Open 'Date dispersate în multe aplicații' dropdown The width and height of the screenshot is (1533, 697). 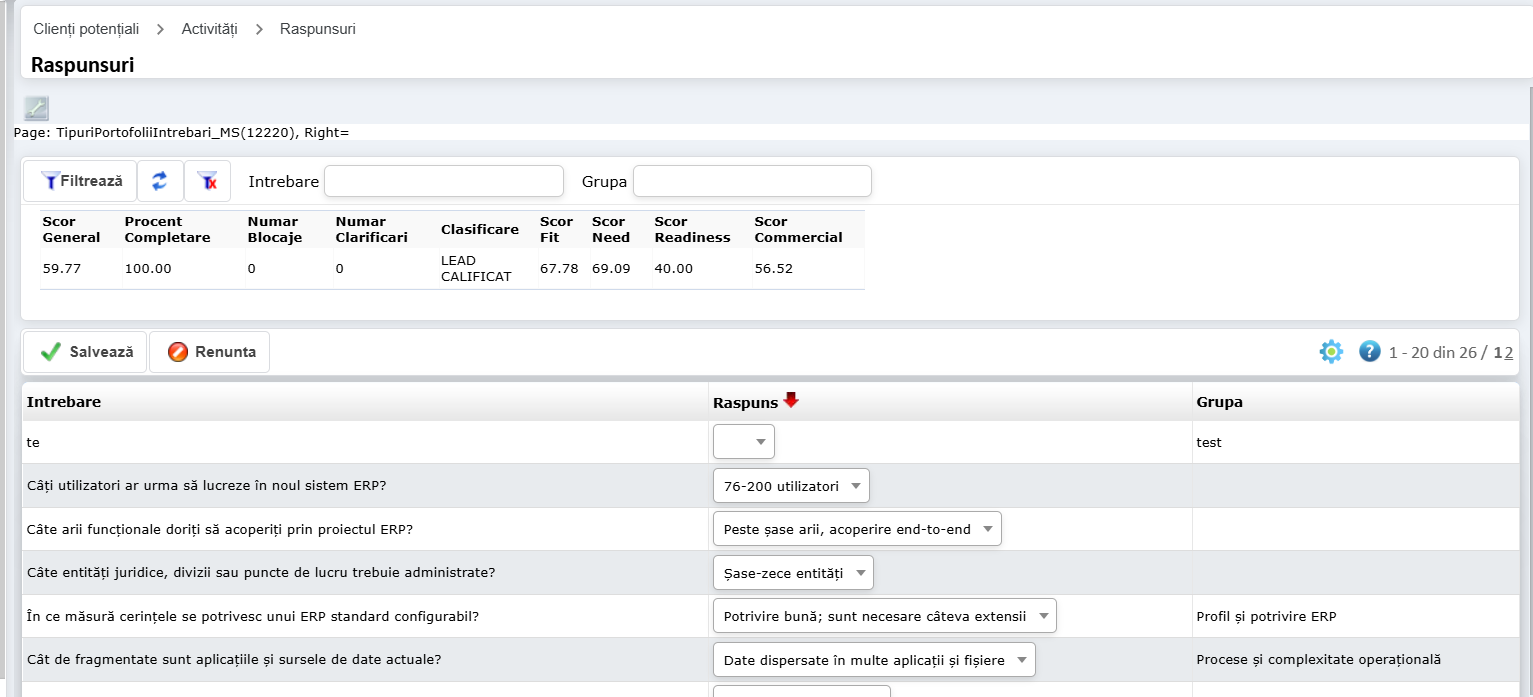point(874,660)
